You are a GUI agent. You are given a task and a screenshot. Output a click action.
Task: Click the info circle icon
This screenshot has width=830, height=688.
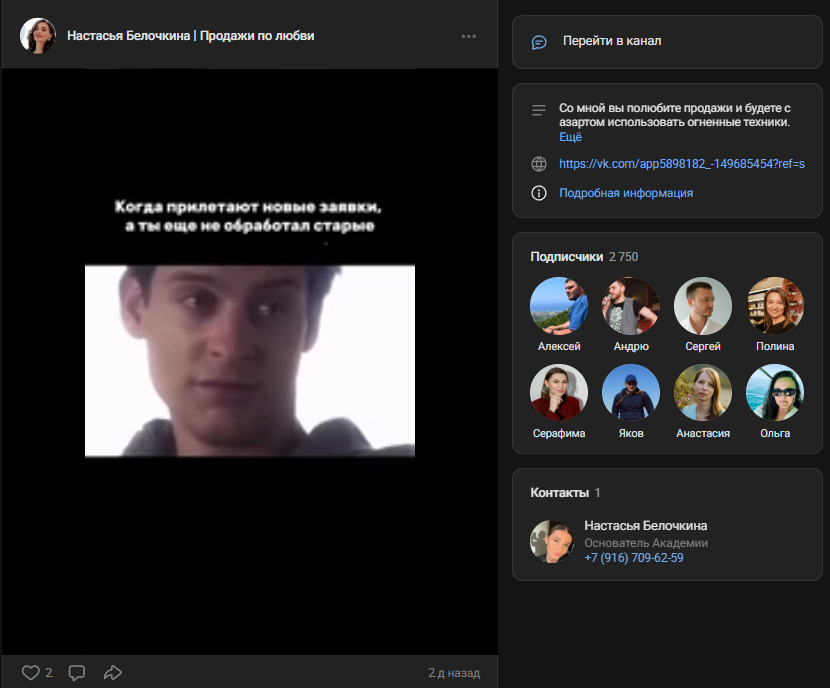point(539,193)
